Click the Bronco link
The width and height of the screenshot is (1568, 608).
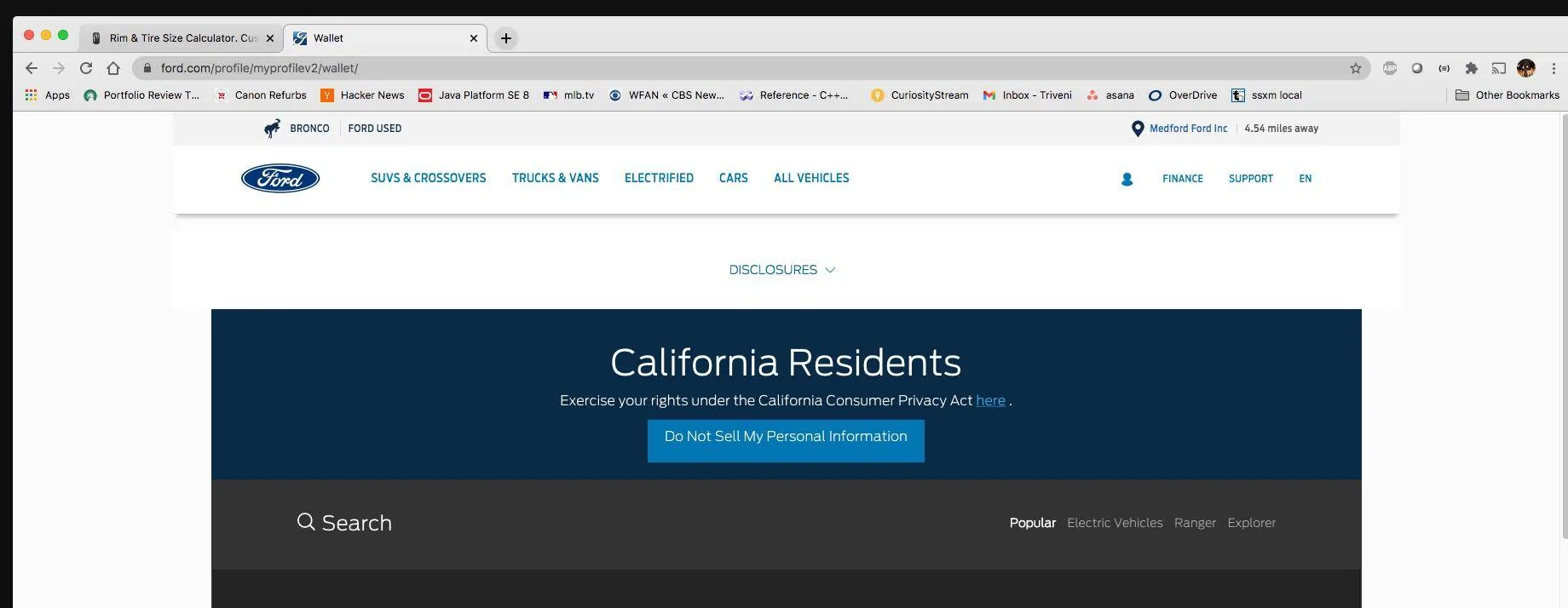(309, 129)
